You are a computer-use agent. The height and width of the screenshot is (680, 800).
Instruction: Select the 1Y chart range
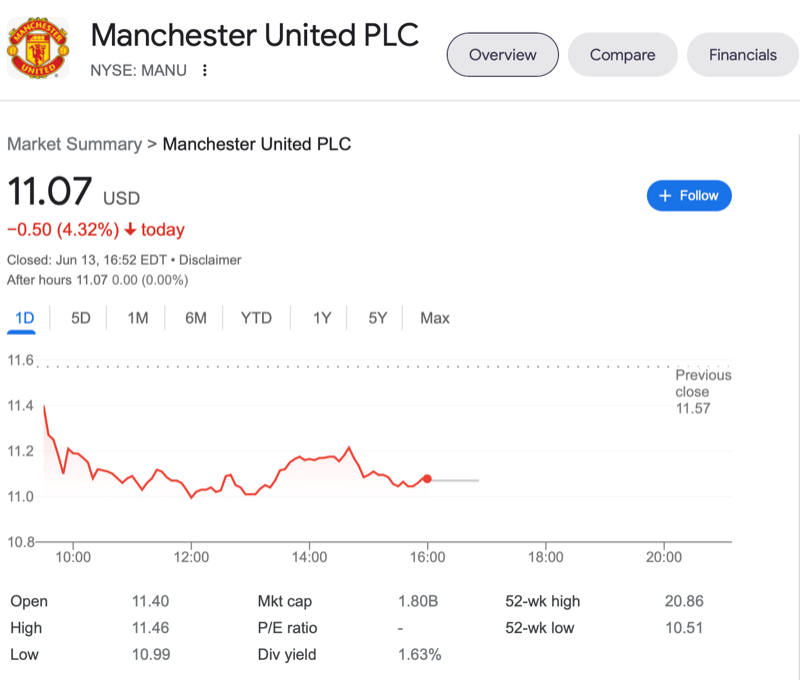(x=322, y=318)
